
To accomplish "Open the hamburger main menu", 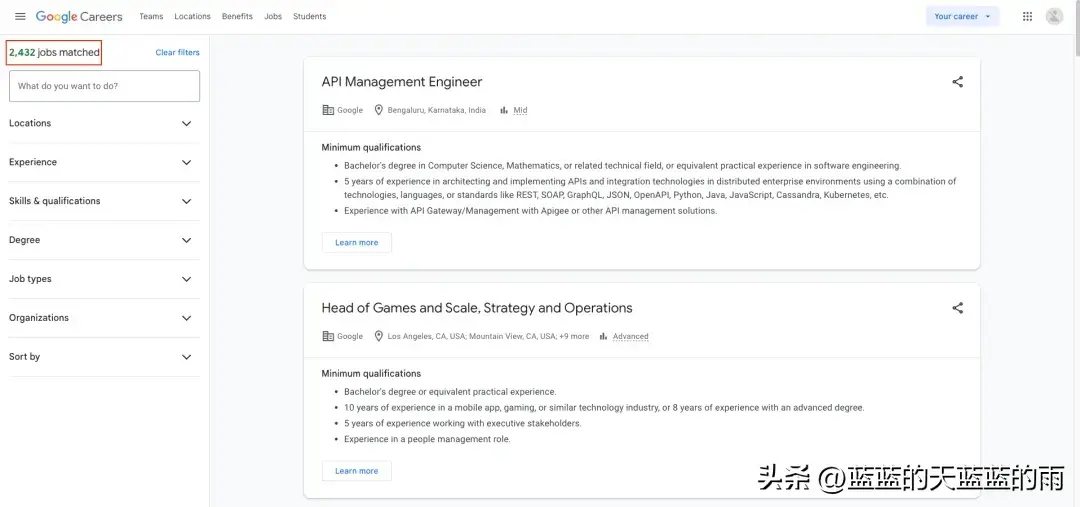I will (x=20, y=17).
